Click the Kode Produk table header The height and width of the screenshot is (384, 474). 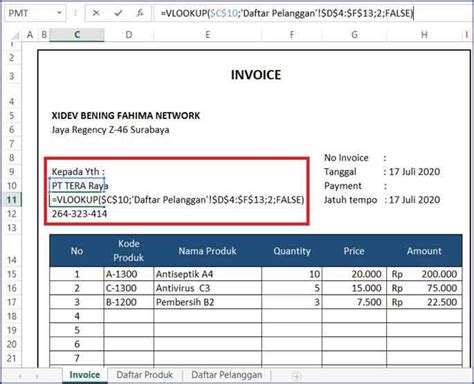129,251
